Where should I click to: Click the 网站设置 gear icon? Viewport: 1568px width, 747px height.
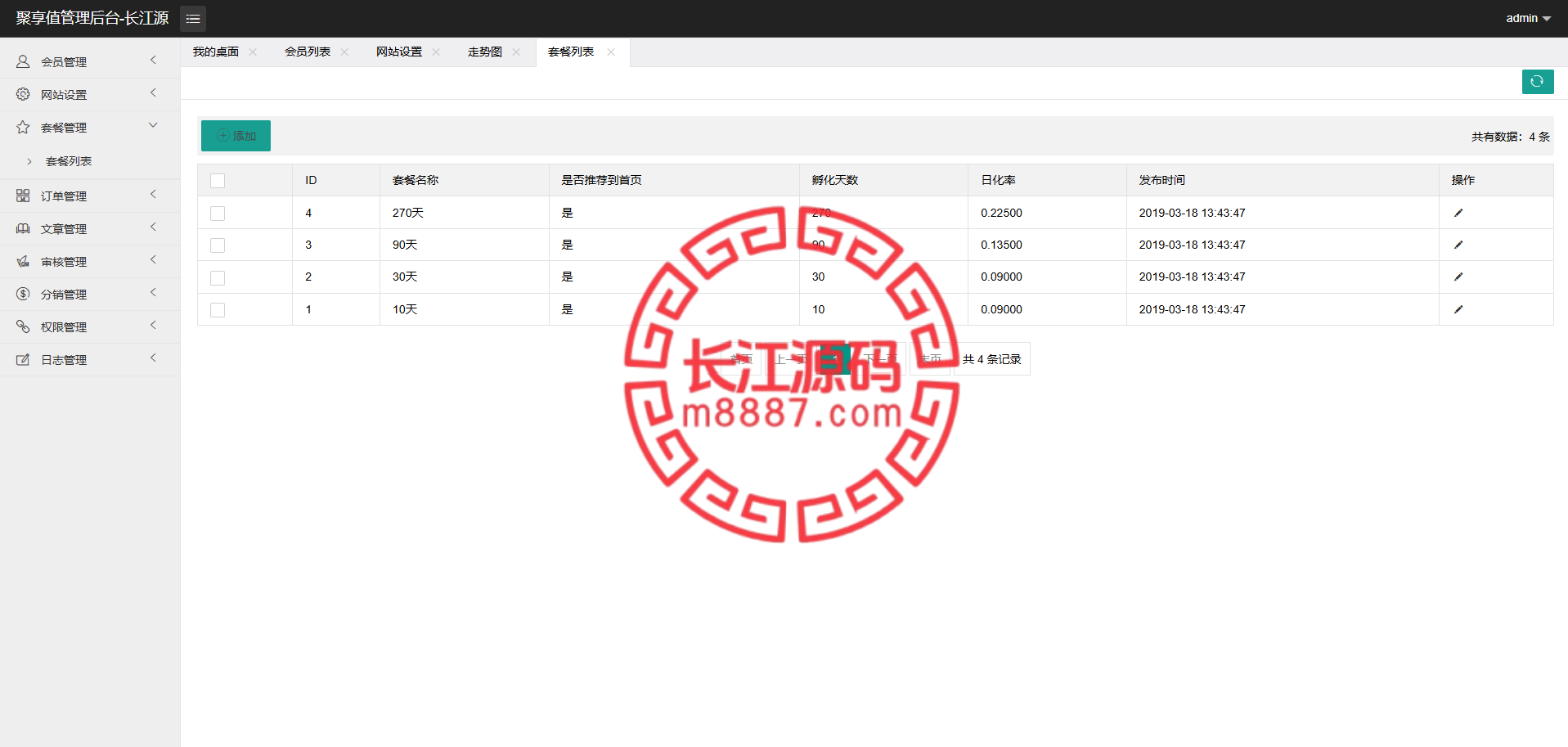tap(23, 94)
